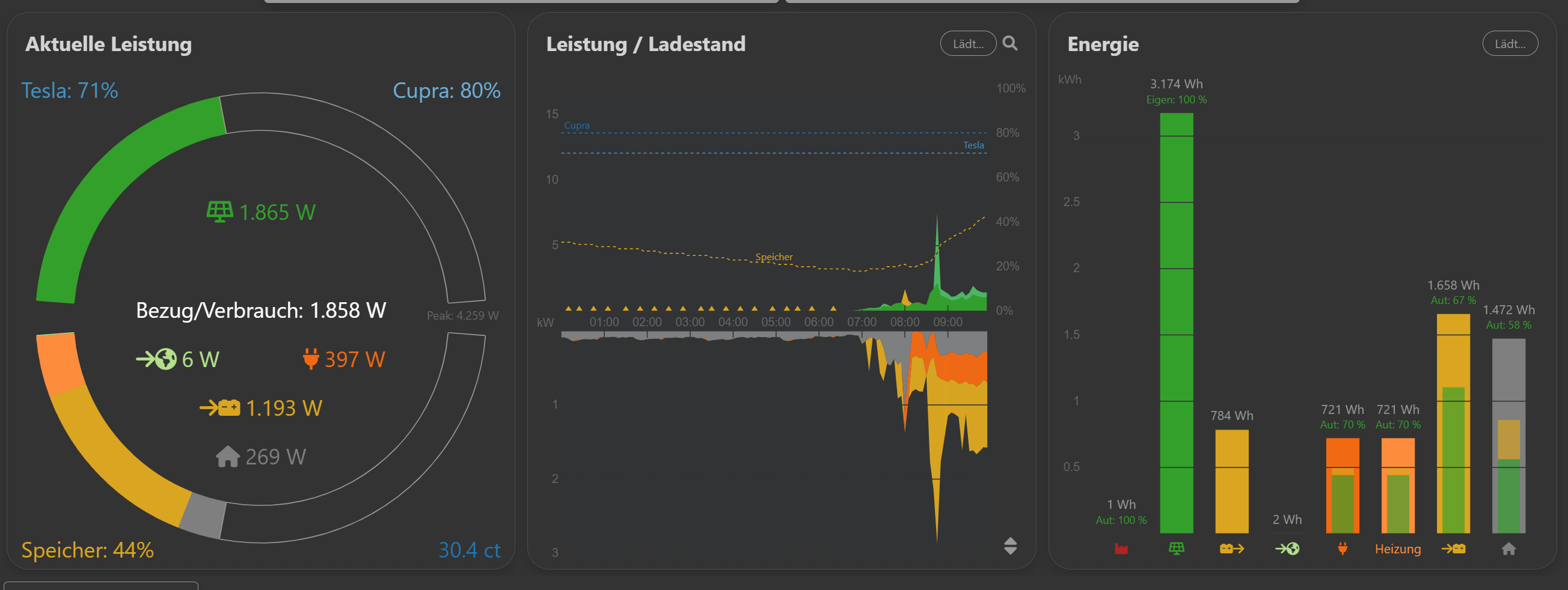Screen dimensions: 1568x590
Task: Click the grid feed-in globe icon beside 6 W
Action: tap(156, 359)
